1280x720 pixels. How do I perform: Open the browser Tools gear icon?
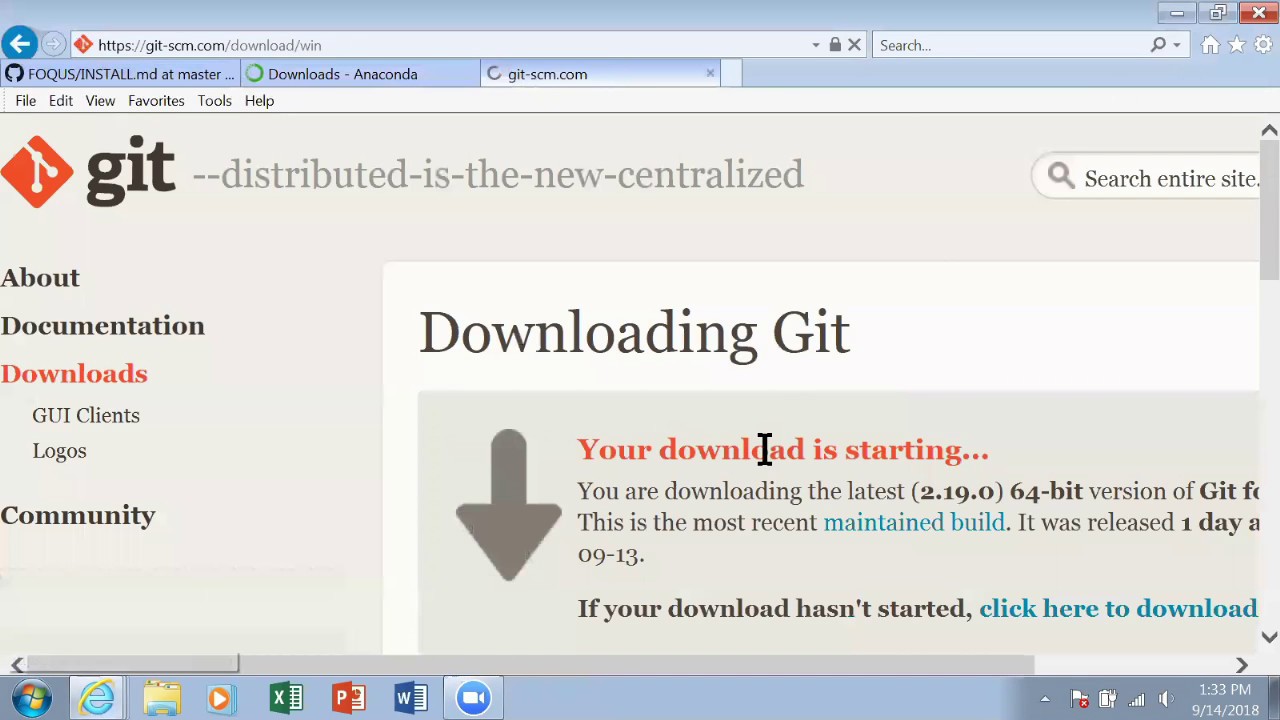click(1263, 45)
